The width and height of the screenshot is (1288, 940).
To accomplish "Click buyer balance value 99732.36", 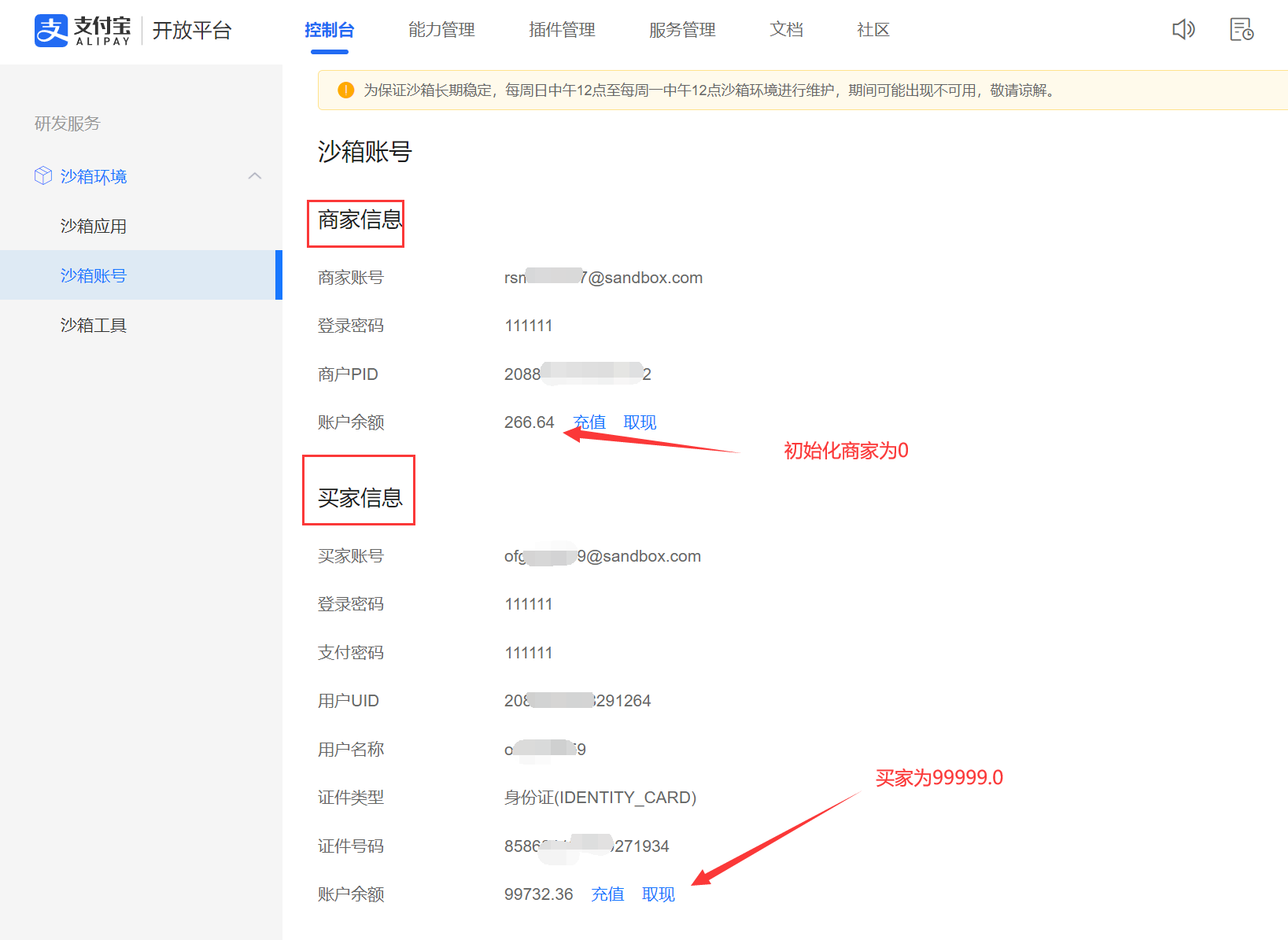I will [x=539, y=894].
